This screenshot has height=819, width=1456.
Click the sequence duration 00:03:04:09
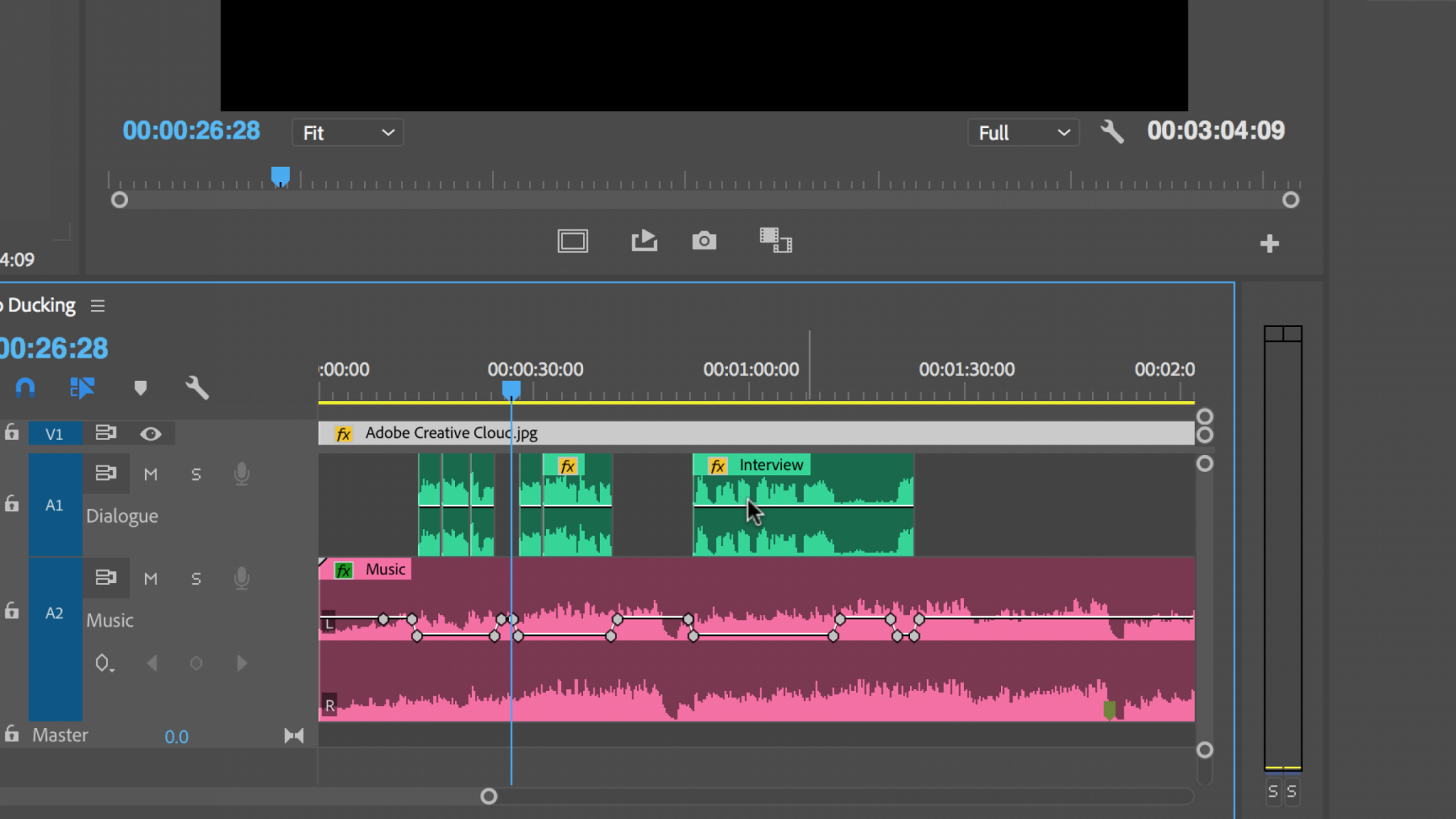click(1216, 131)
